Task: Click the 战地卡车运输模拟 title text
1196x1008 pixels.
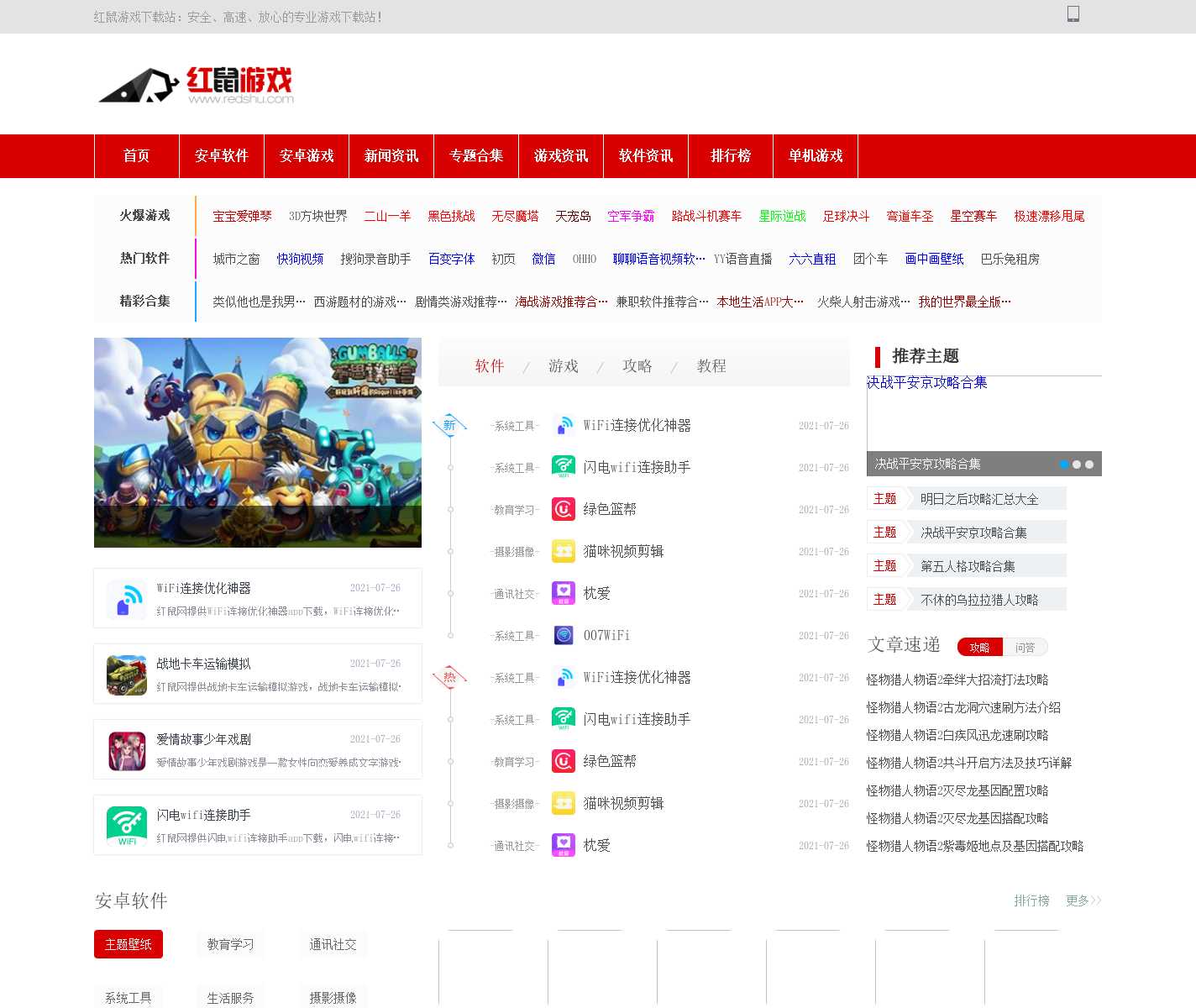Action: tap(203, 664)
